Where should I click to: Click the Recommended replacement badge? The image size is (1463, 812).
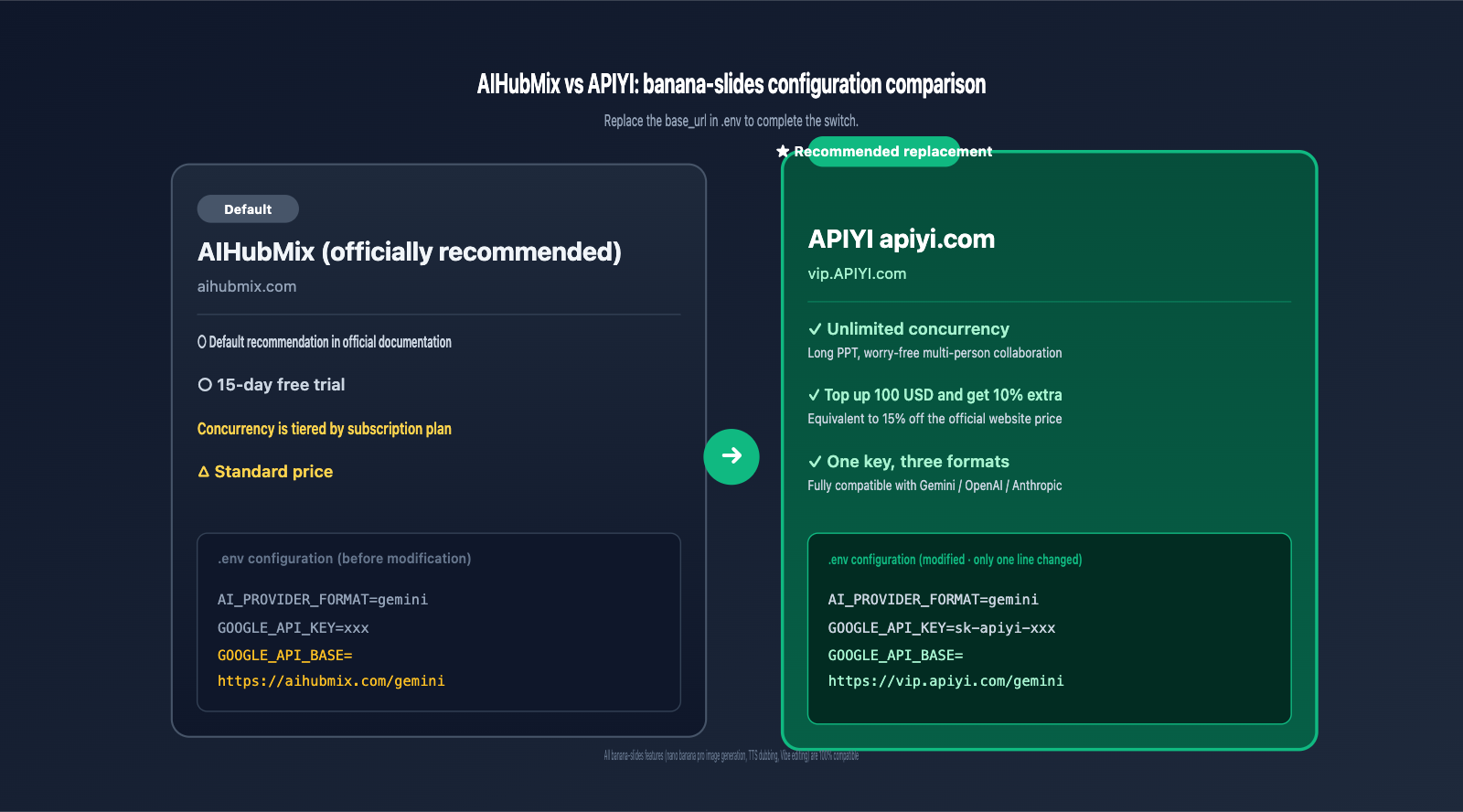tap(884, 152)
